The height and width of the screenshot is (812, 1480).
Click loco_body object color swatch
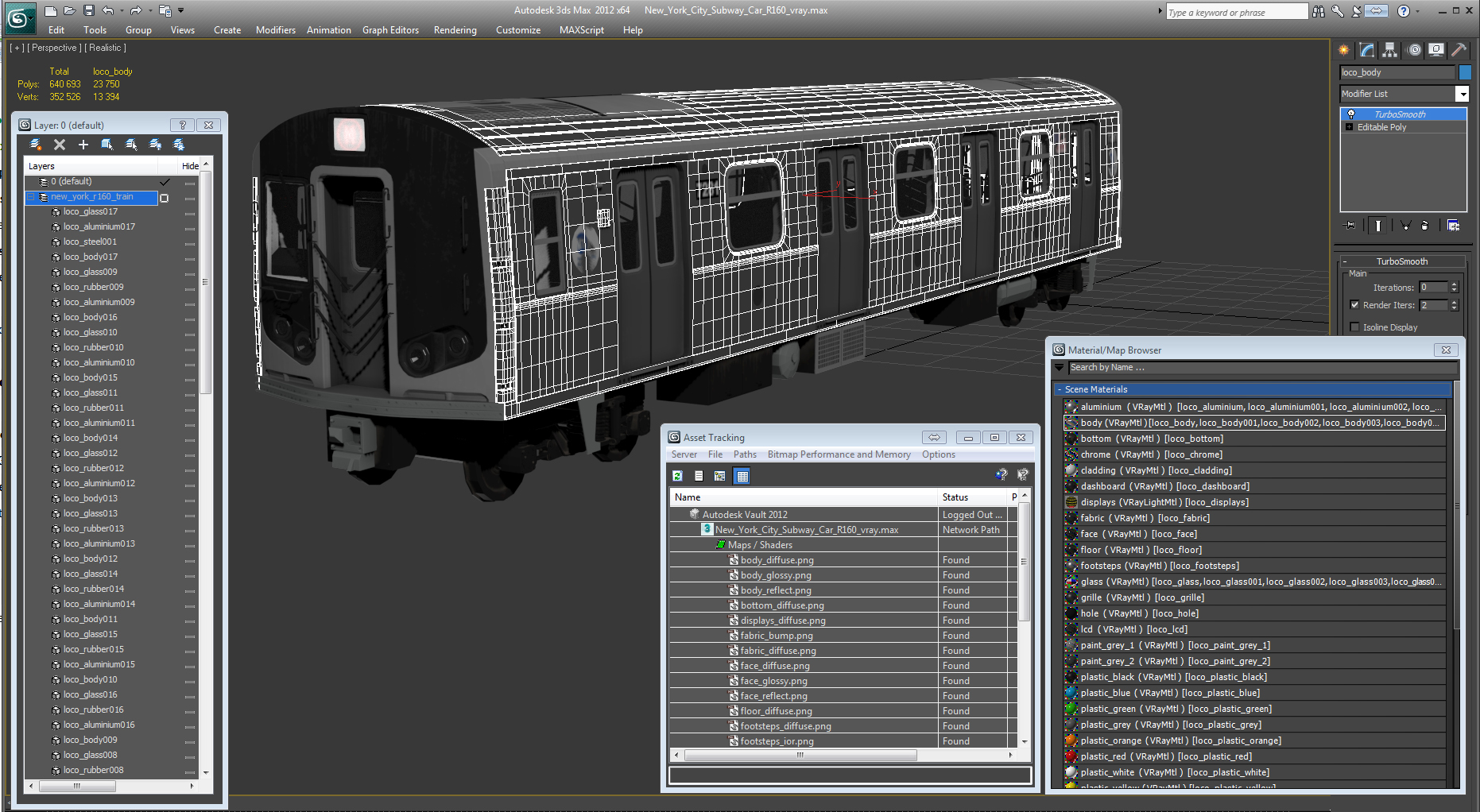point(1465,72)
